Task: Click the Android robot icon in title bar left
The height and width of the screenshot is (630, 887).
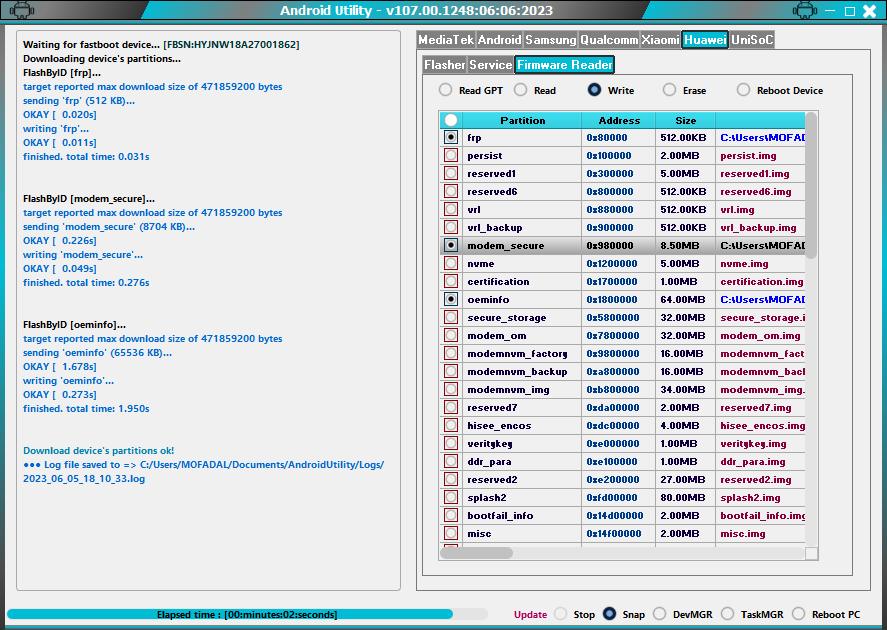Action: point(21,10)
